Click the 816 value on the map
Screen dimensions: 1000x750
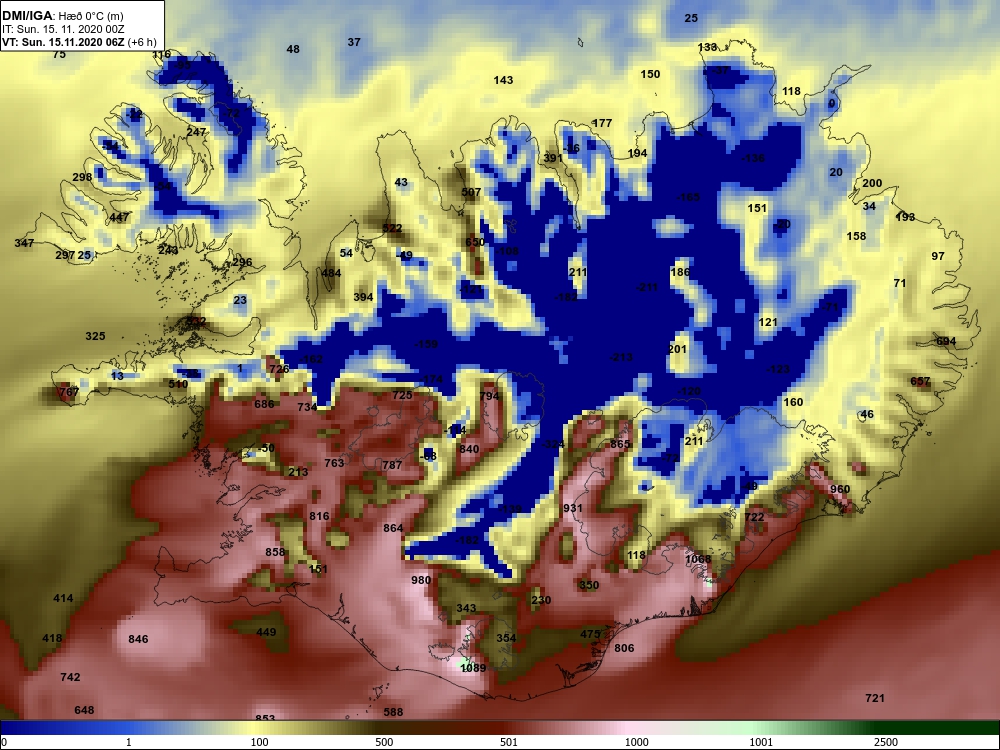coord(319,516)
